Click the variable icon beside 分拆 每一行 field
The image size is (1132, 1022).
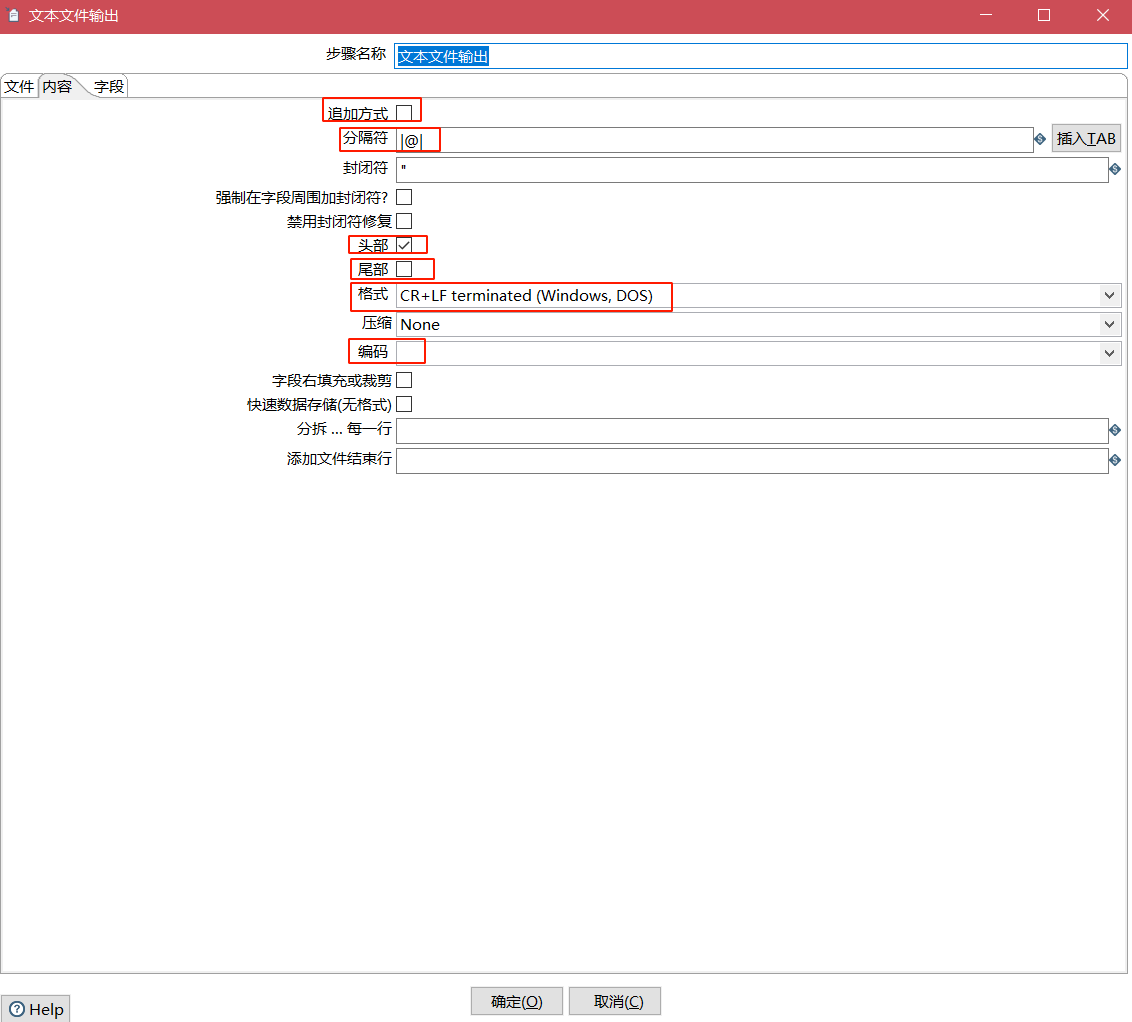tap(1115, 430)
